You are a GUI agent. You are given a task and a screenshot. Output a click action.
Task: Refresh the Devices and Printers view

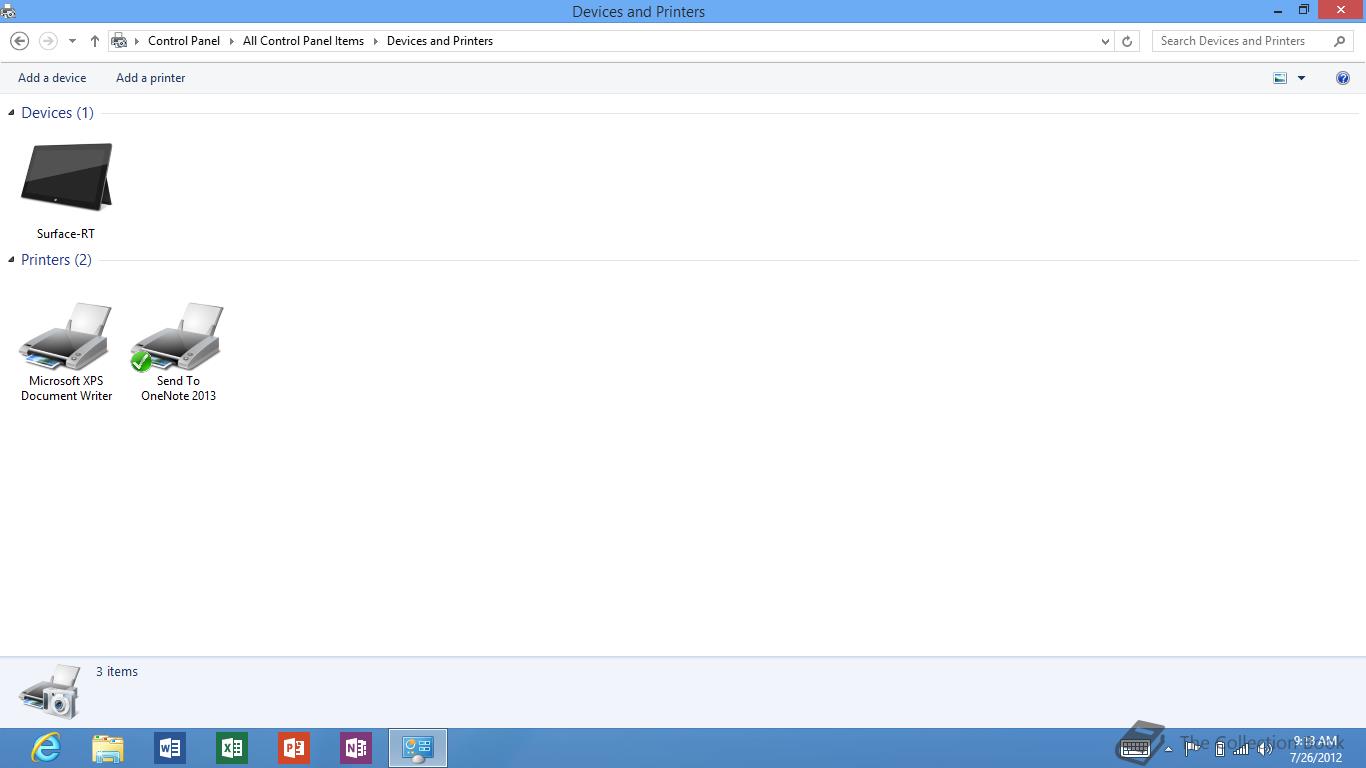pos(1127,41)
